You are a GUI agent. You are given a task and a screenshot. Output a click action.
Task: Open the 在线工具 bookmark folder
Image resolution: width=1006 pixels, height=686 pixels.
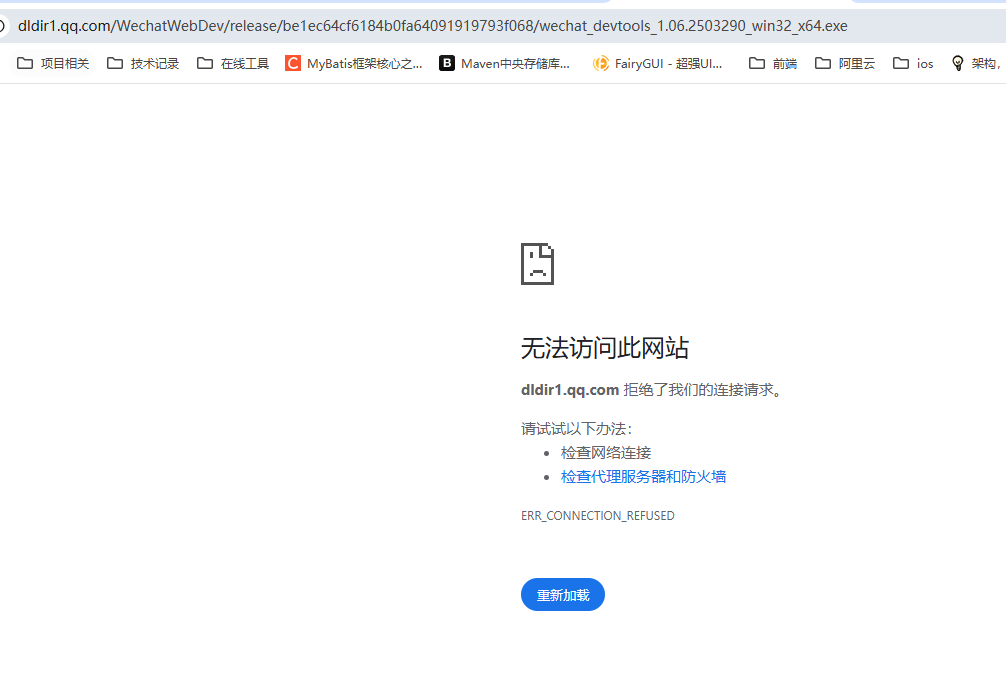(x=233, y=63)
